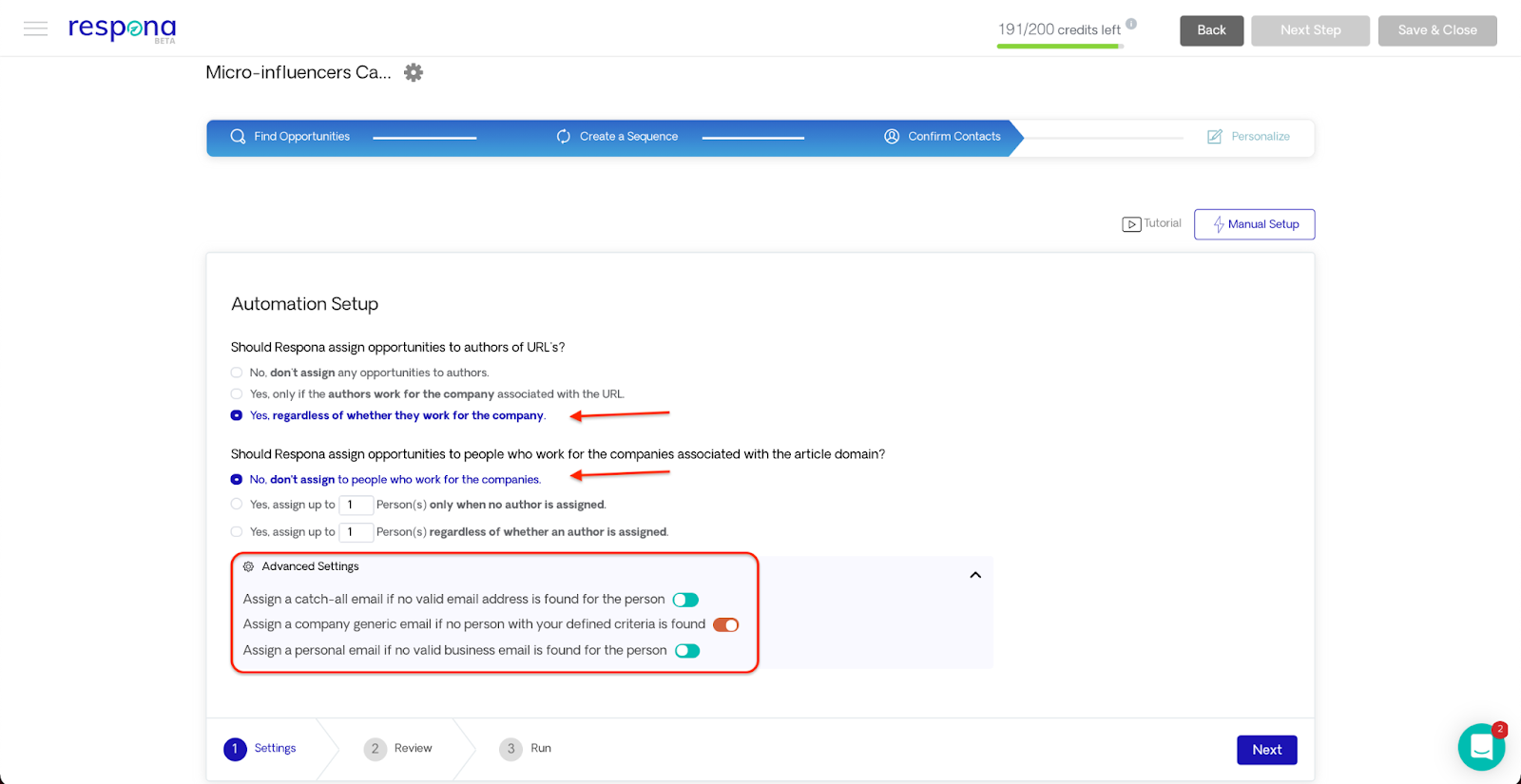Click the Manual Setup button
Image resolution: width=1521 pixels, height=784 pixels.
coord(1254,224)
